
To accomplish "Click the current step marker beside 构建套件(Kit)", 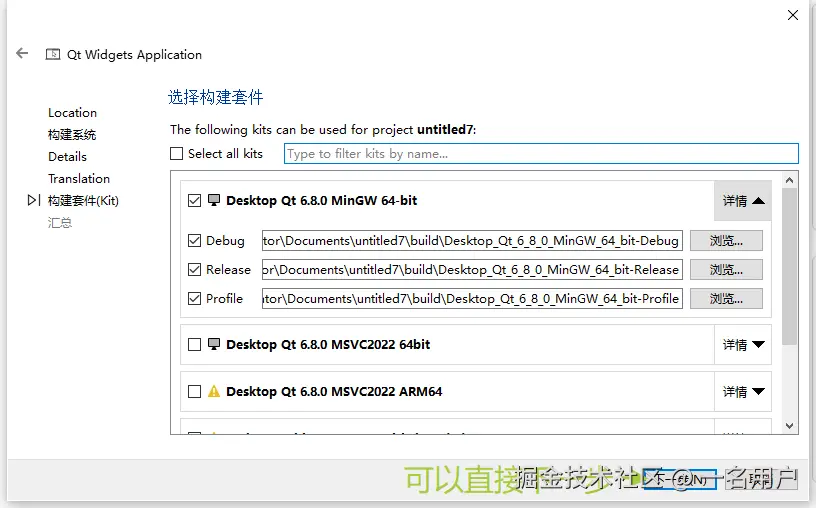I will [x=34, y=200].
